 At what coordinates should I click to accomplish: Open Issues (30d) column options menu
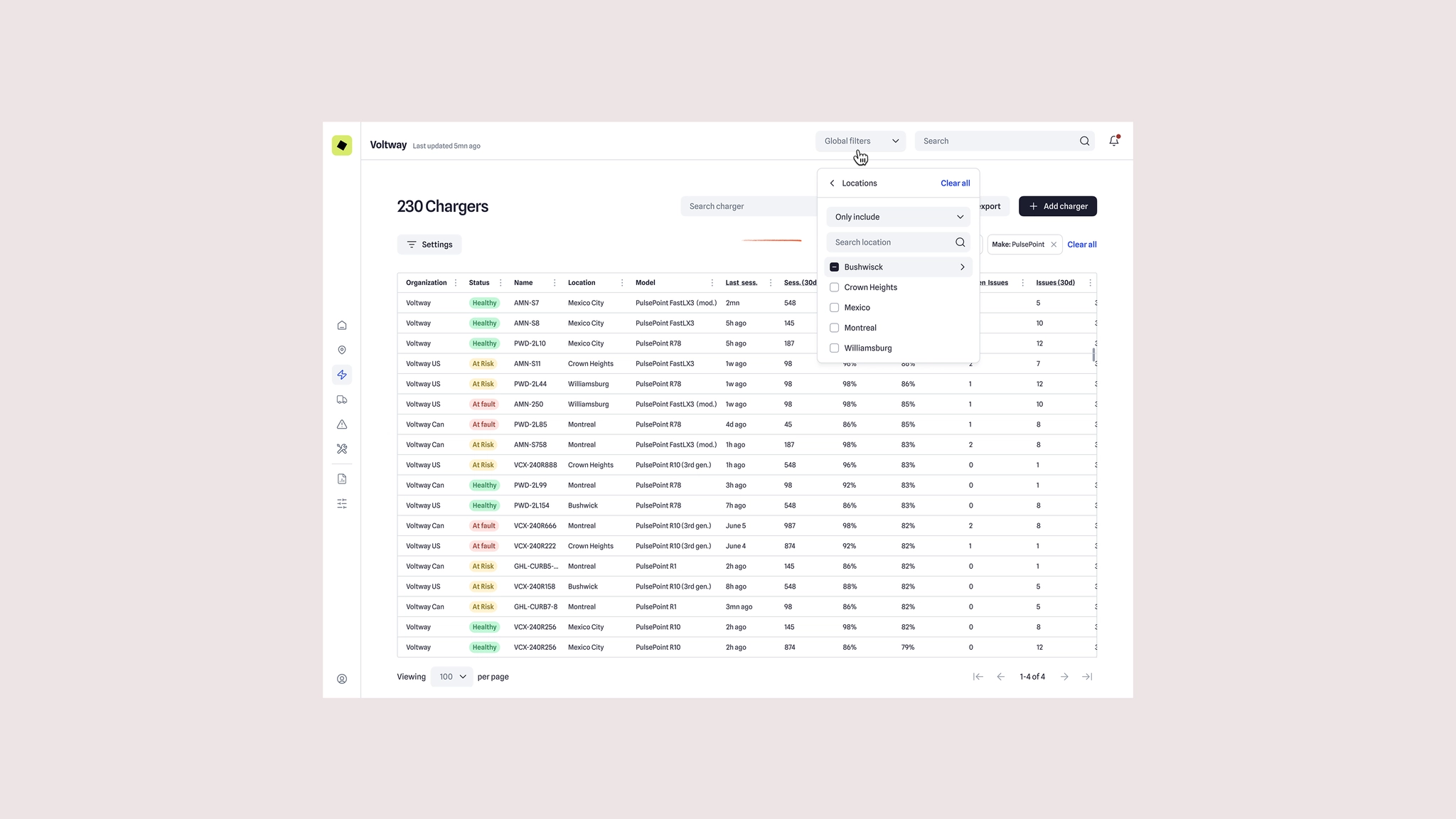pyautogui.click(x=1090, y=283)
